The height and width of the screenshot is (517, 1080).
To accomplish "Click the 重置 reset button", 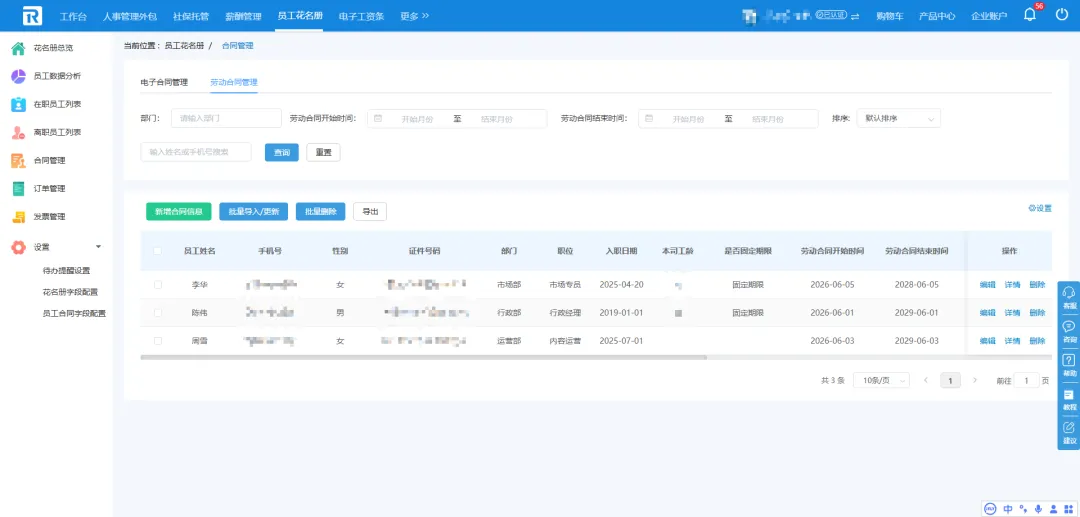I will [323, 152].
